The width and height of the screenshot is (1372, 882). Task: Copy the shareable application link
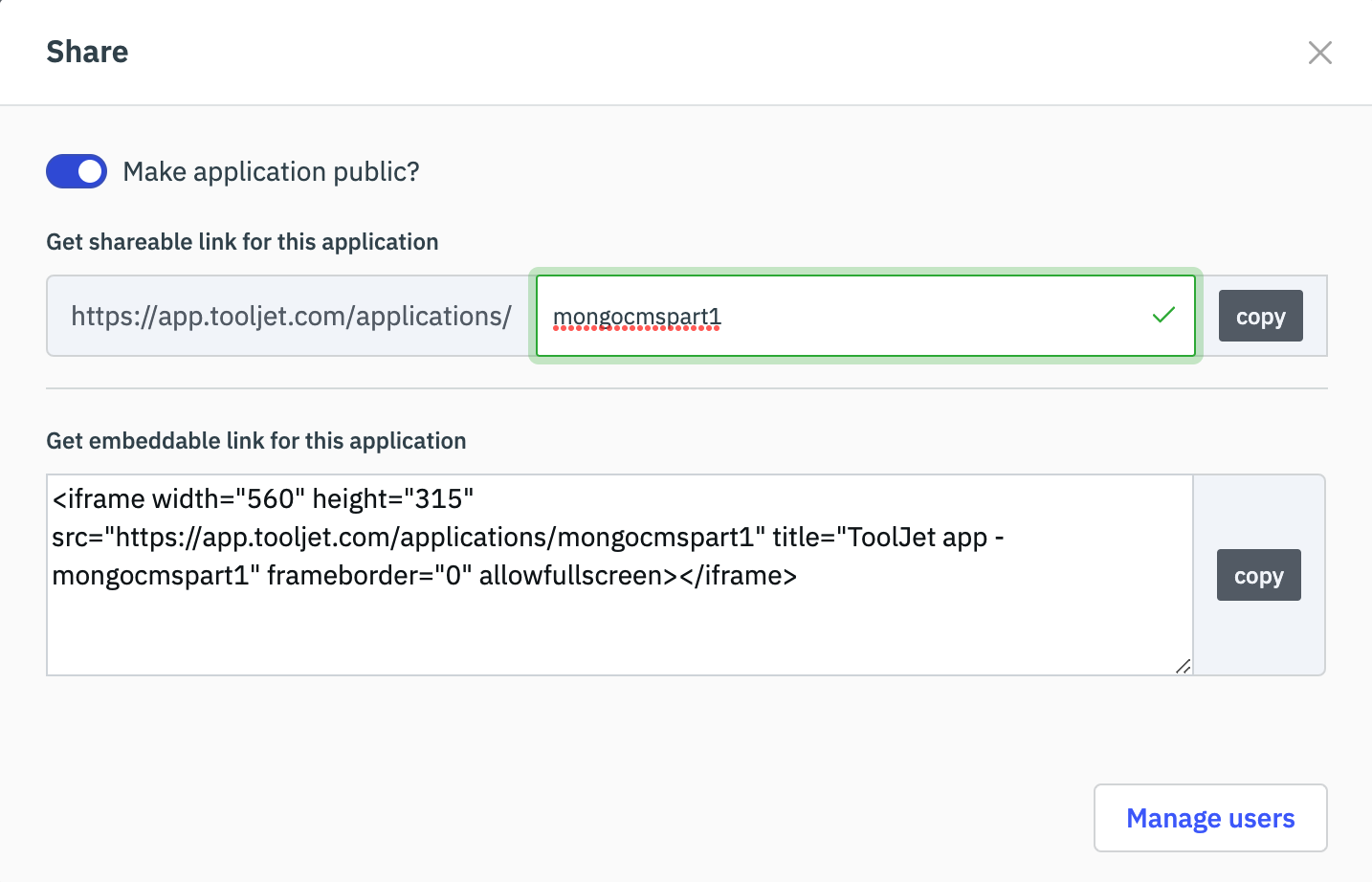click(1260, 317)
